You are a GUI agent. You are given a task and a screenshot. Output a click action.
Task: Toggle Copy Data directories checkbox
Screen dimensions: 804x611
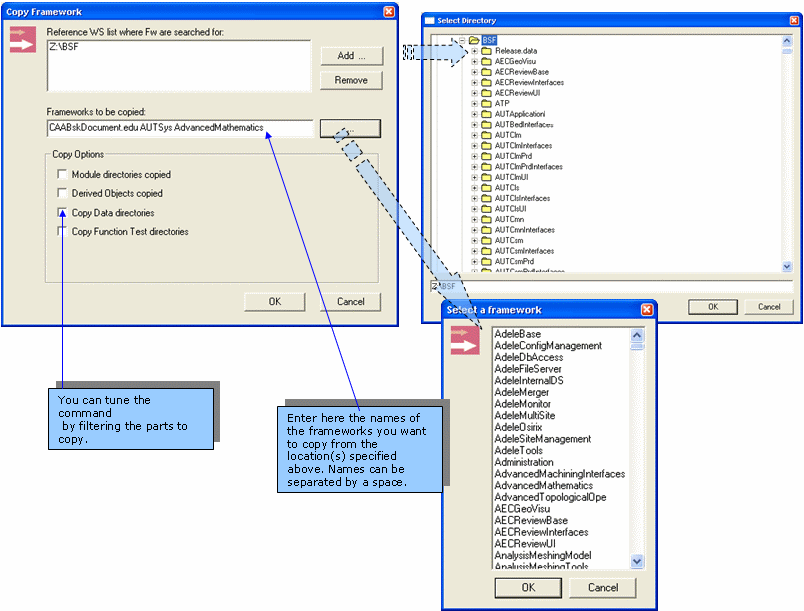(x=62, y=212)
